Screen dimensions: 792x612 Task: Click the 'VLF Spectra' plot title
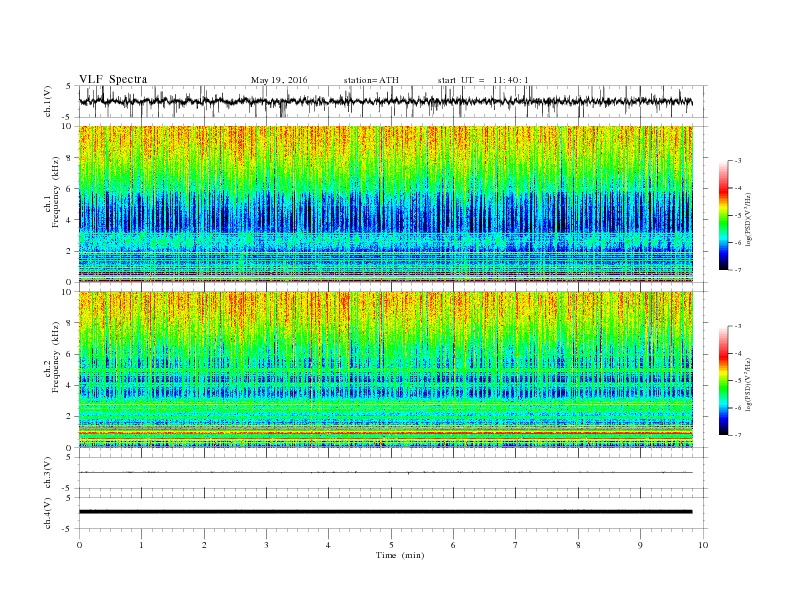pos(113,79)
